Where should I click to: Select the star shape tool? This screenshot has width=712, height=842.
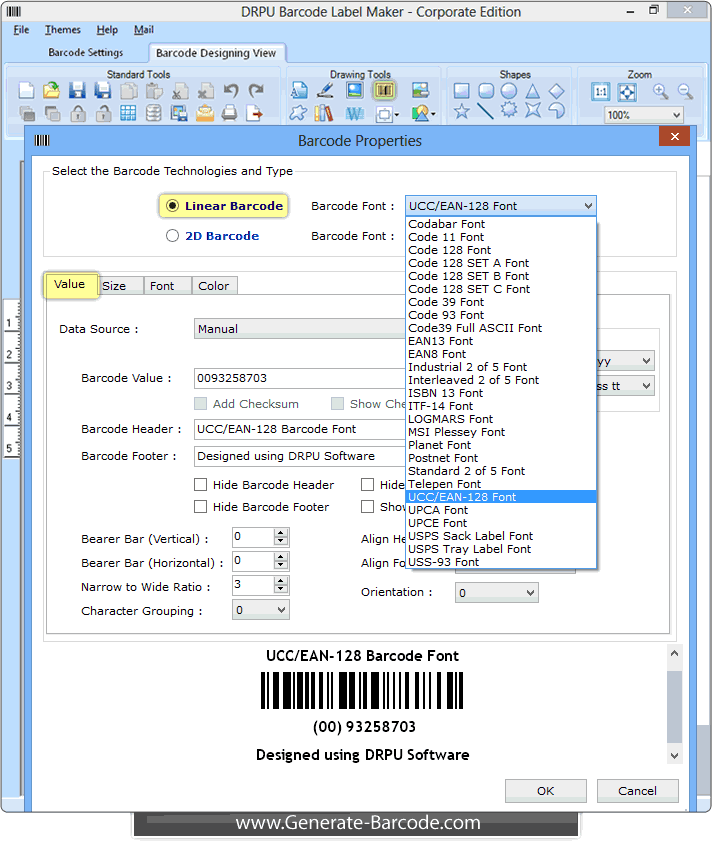pos(461,112)
